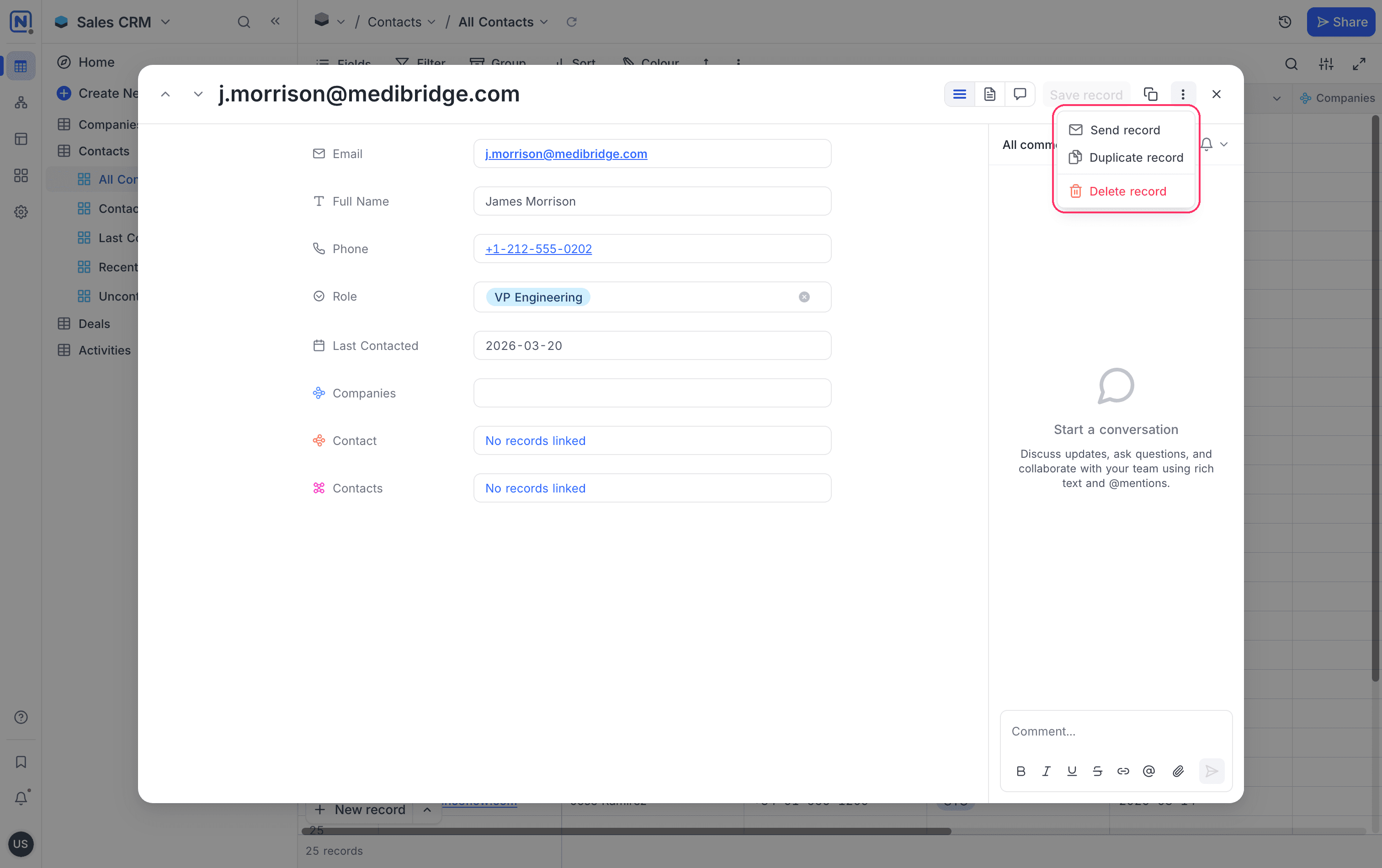Image resolution: width=1382 pixels, height=868 pixels.
Task: Focus the Comment text box
Action: click(x=1116, y=731)
